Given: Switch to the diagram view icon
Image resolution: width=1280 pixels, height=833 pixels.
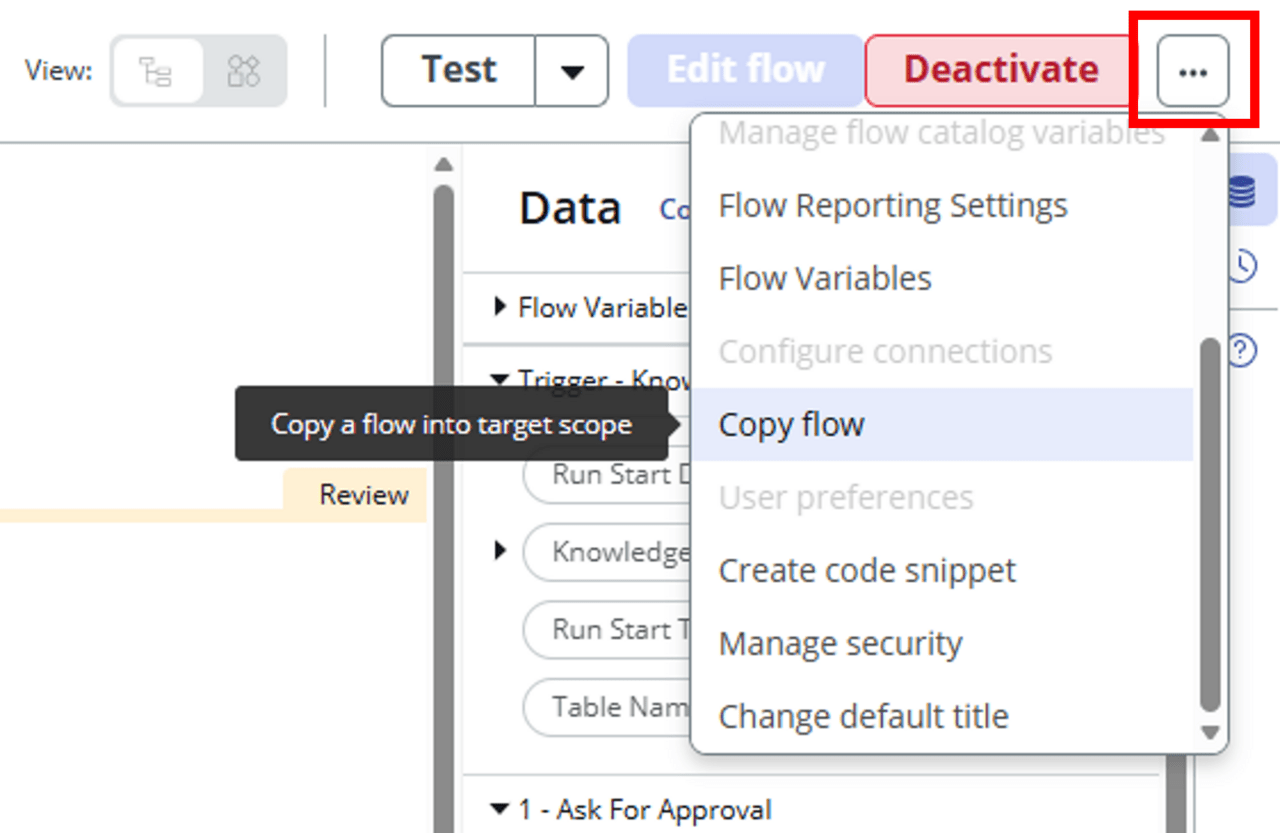Looking at the screenshot, I should pos(243,71).
